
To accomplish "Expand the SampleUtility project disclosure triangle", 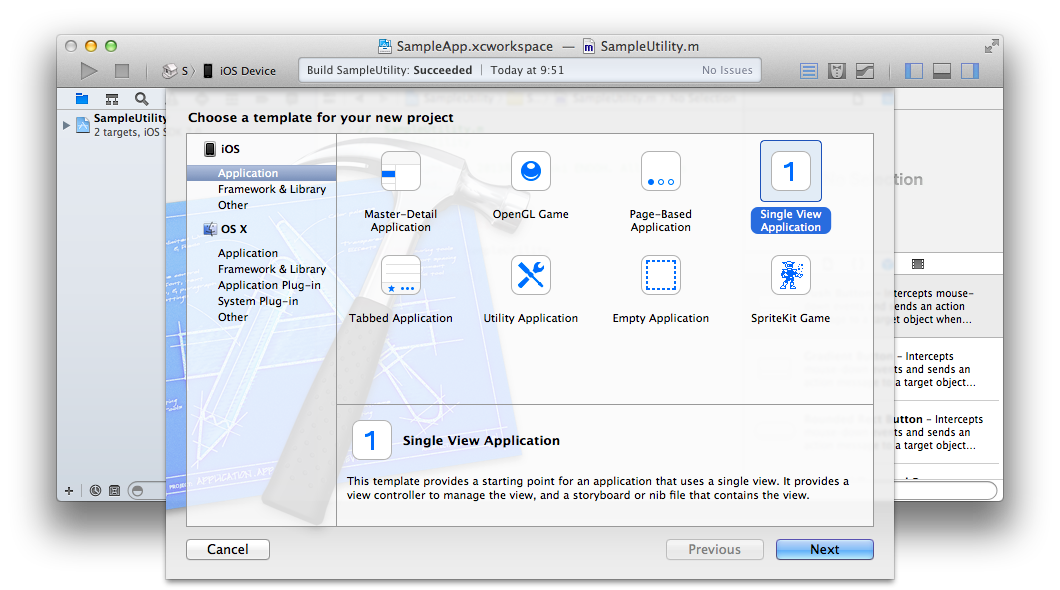I will 67,125.
